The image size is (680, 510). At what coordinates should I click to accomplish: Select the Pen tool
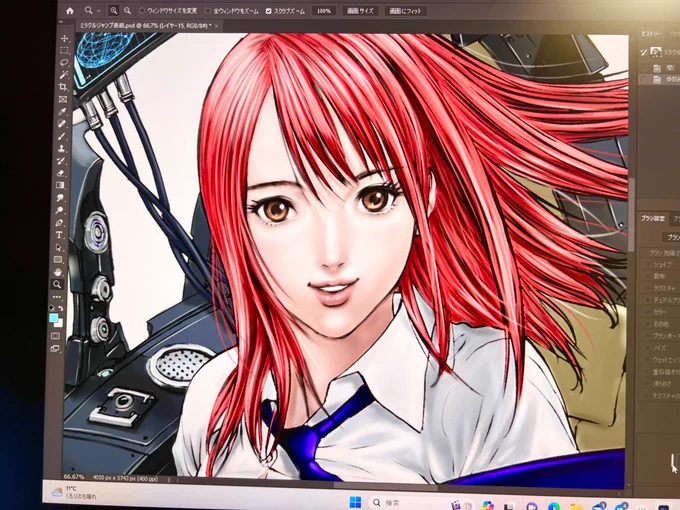point(59,223)
